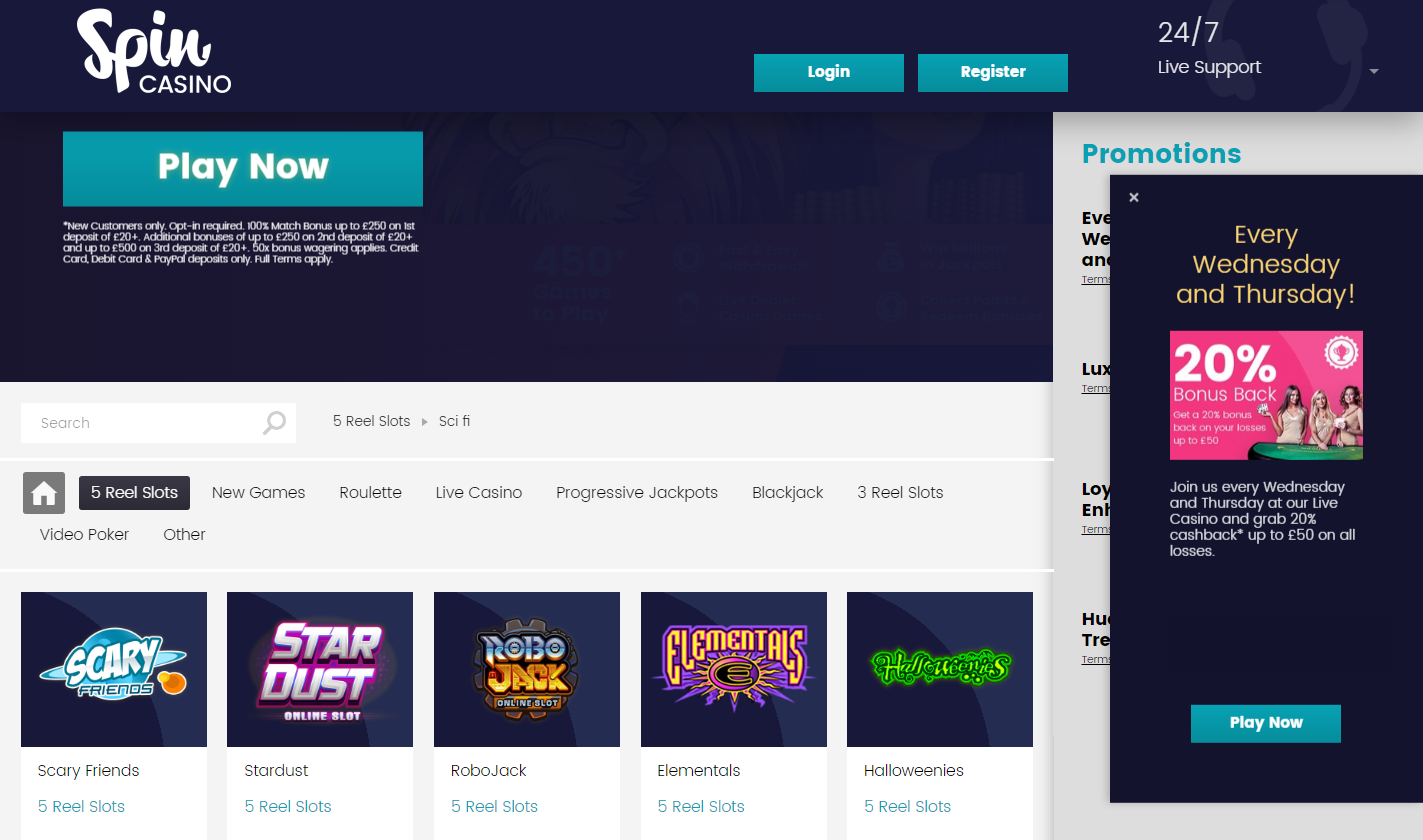Open the Register button
Viewport: 1423px width, 840px height.
[x=993, y=72]
